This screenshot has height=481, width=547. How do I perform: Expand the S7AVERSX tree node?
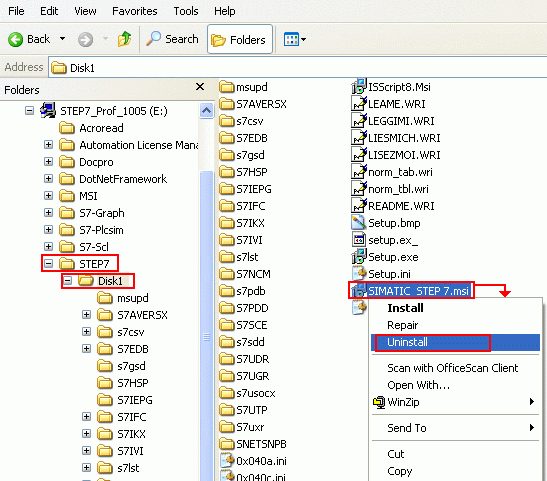coord(87,315)
